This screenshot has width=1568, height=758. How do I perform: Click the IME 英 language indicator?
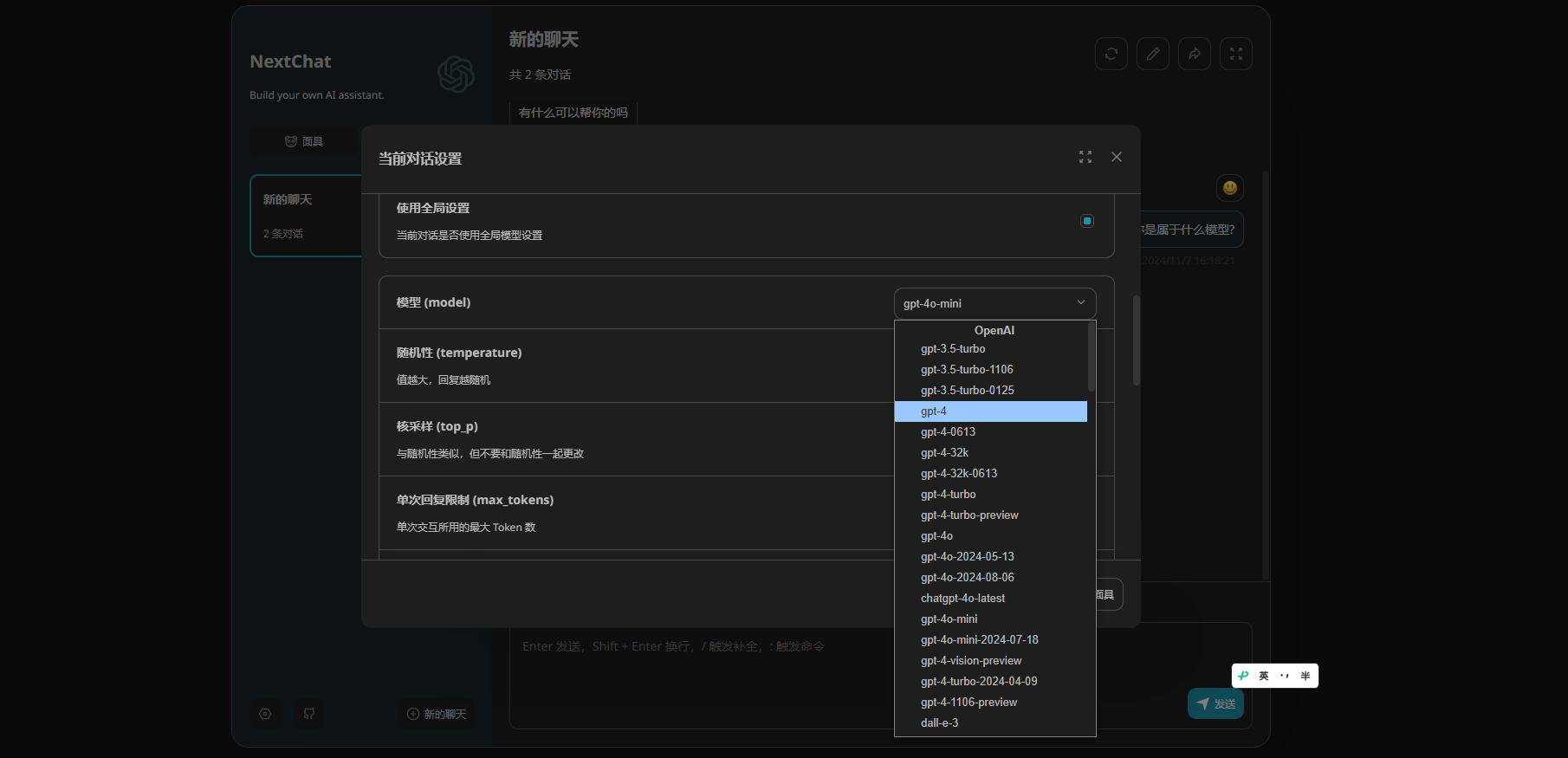tap(1264, 676)
